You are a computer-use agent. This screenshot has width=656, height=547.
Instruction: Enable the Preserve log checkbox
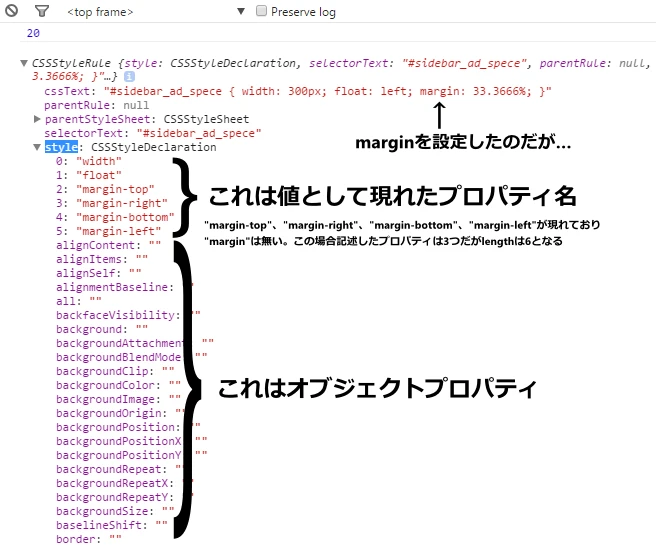(x=261, y=10)
